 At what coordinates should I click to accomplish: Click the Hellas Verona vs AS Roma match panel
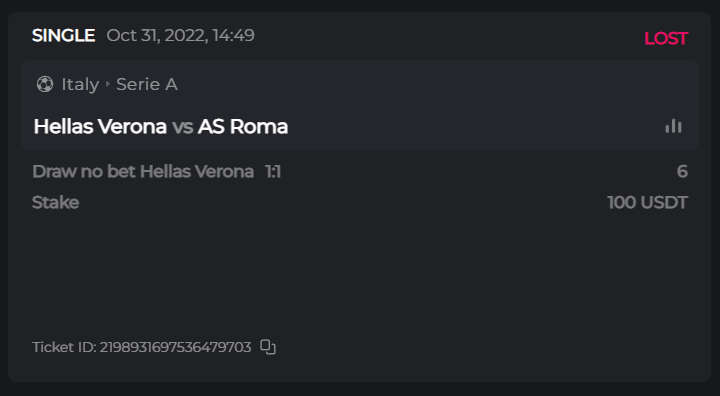360,105
